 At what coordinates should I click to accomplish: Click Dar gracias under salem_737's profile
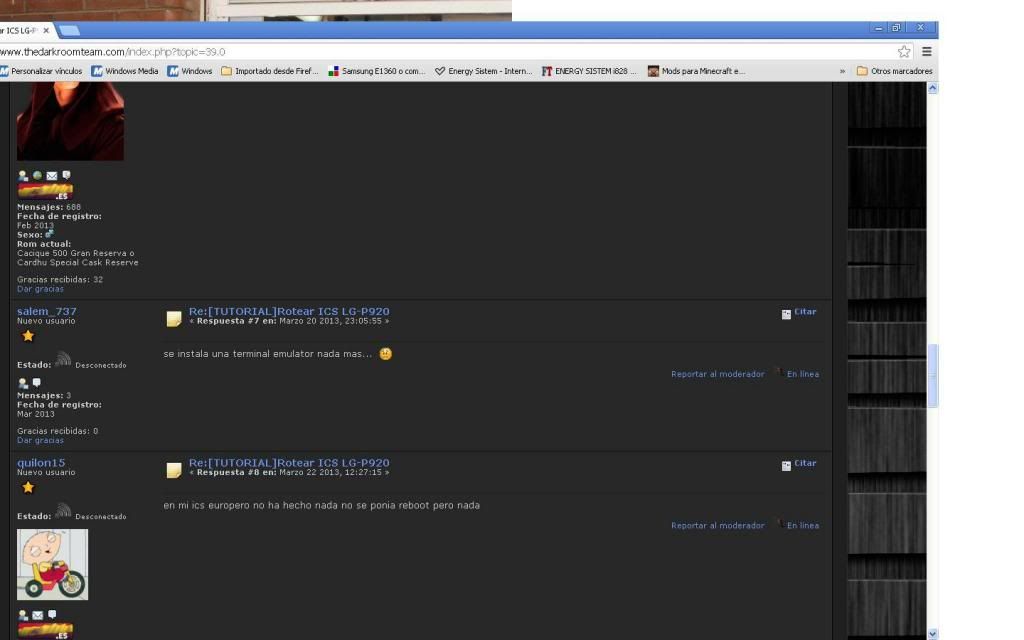(40, 440)
